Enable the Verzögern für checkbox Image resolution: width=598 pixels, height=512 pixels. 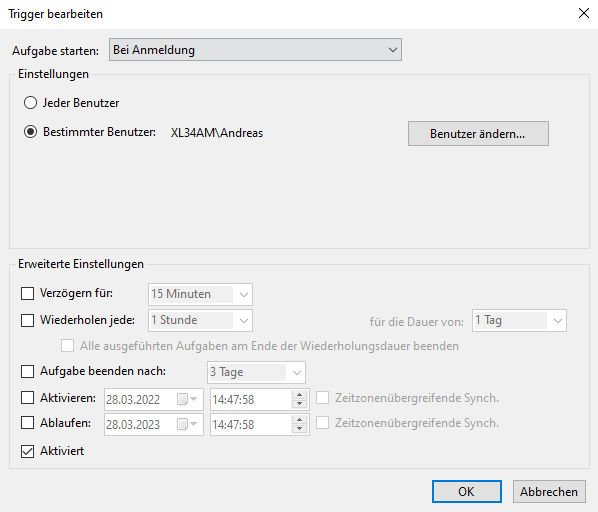(x=27, y=294)
